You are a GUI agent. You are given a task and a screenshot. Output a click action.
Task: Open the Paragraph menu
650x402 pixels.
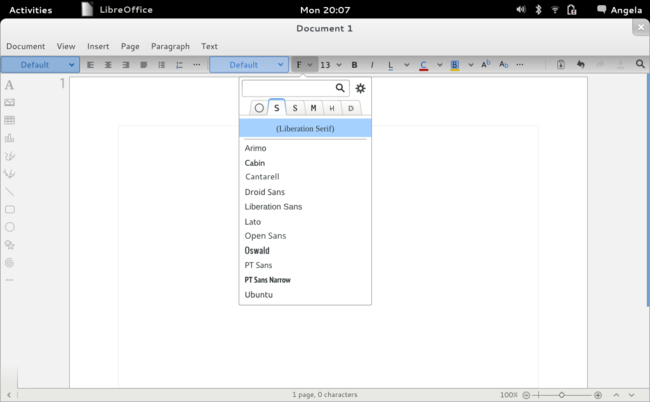click(170, 46)
